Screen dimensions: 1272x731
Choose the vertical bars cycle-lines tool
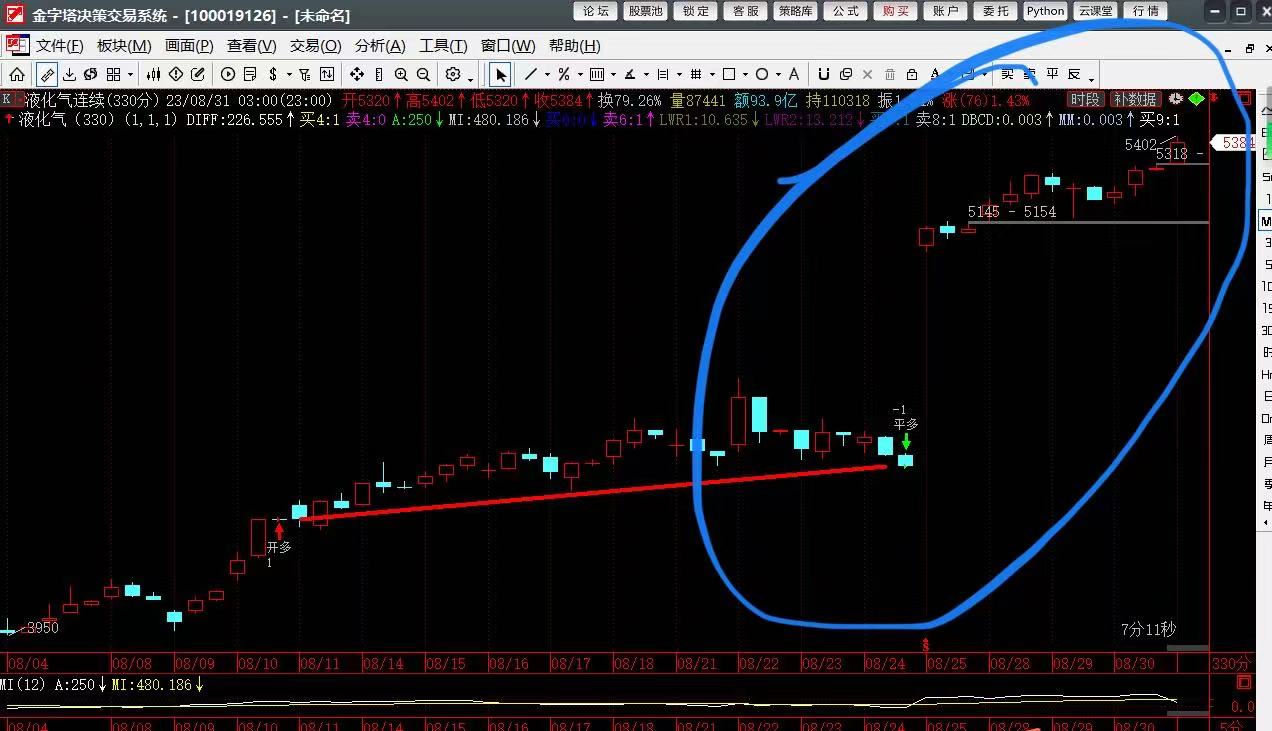(x=597, y=74)
